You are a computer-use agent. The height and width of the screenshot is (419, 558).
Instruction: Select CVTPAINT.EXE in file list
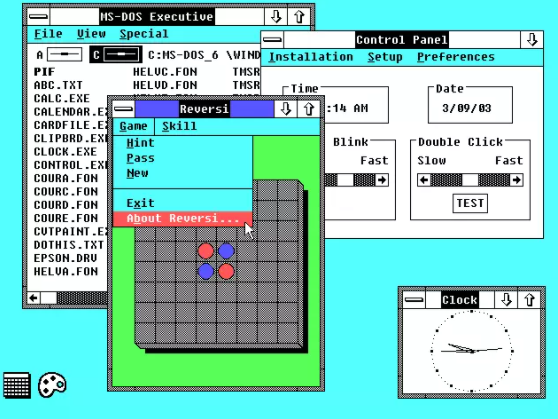pyautogui.click(x=70, y=232)
